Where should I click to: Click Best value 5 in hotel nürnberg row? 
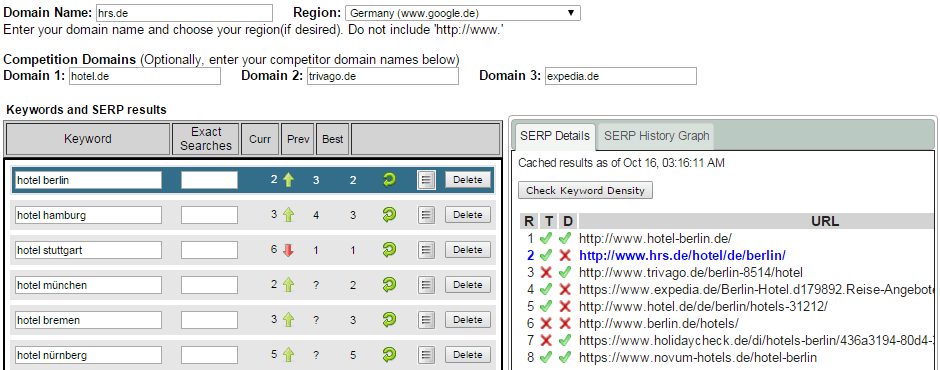[x=352, y=355]
